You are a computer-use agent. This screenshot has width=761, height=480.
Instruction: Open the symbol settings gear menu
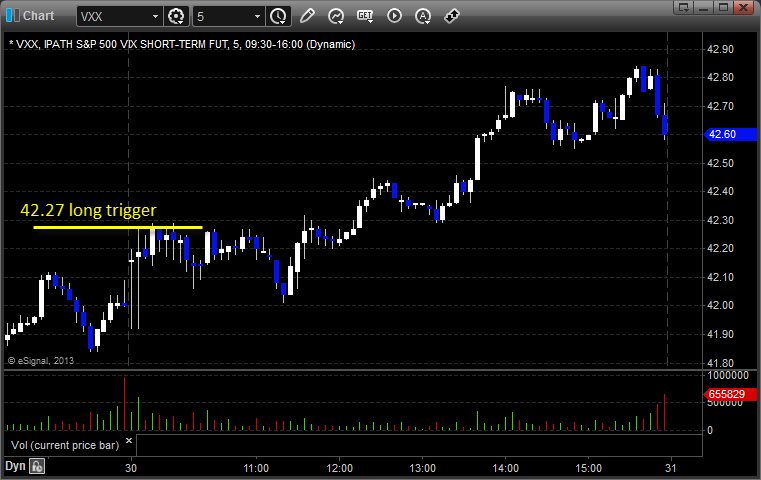point(176,16)
